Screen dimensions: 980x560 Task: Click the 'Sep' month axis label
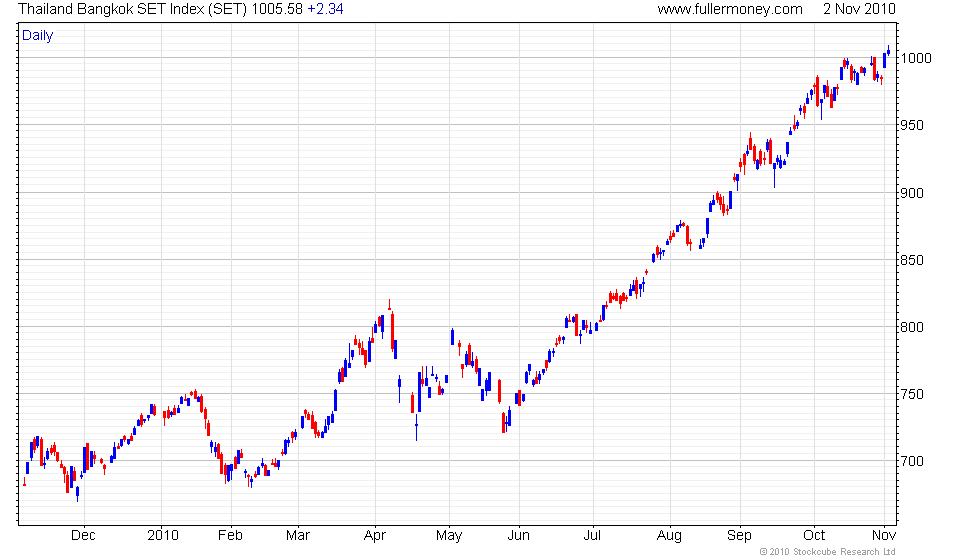click(739, 536)
